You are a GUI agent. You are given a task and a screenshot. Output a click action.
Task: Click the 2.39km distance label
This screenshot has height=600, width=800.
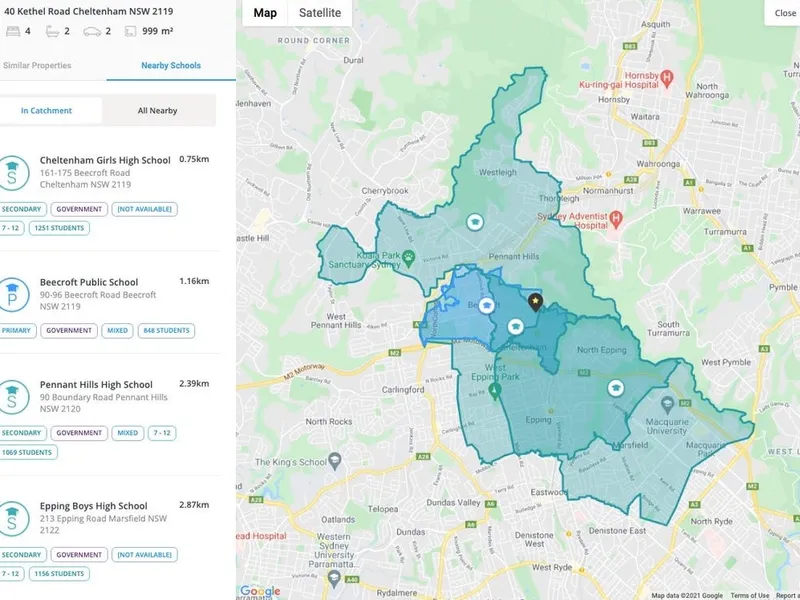pyautogui.click(x=194, y=384)
